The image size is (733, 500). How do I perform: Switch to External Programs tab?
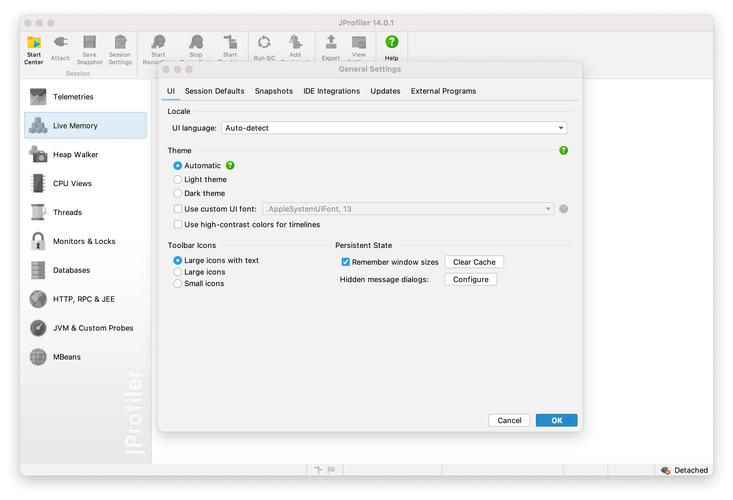pyautogui.click(x=443, y=91)
